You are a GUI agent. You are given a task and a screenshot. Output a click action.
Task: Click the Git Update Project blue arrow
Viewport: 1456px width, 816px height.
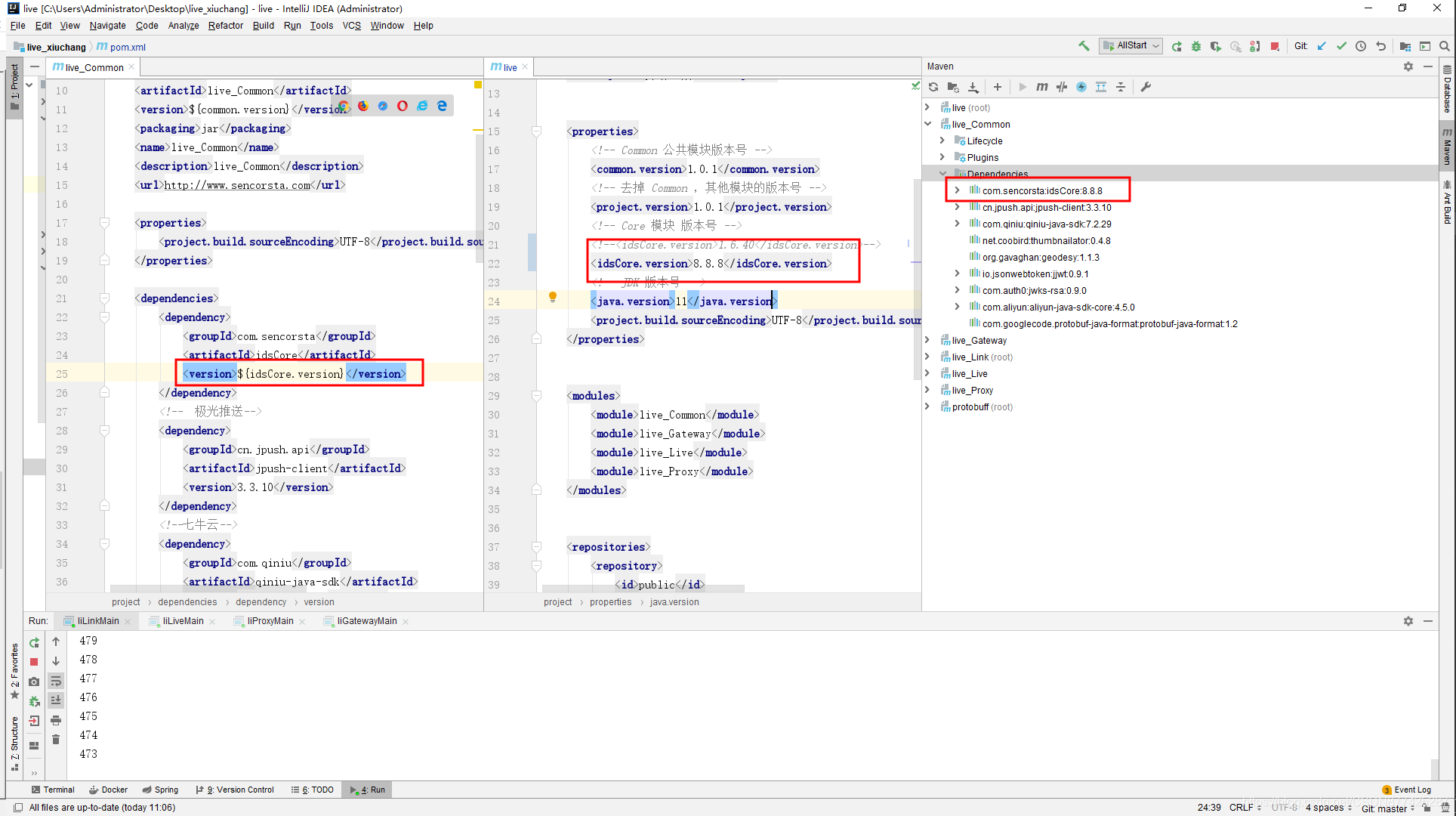pyautogui.click(x=1322, y=46)
